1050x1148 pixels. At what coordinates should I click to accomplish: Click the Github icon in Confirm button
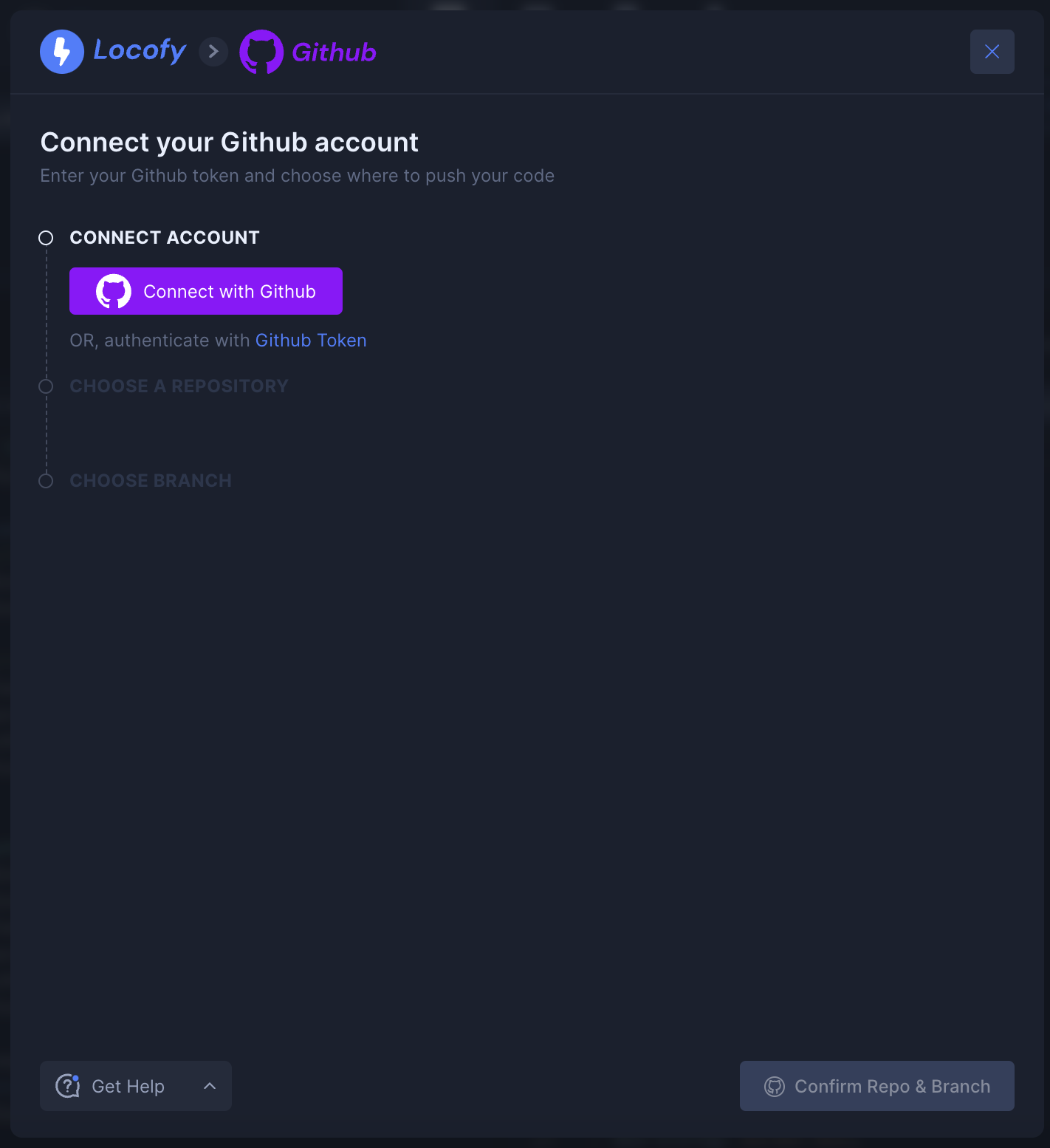pyautogui.click(x=775, y=1087)
